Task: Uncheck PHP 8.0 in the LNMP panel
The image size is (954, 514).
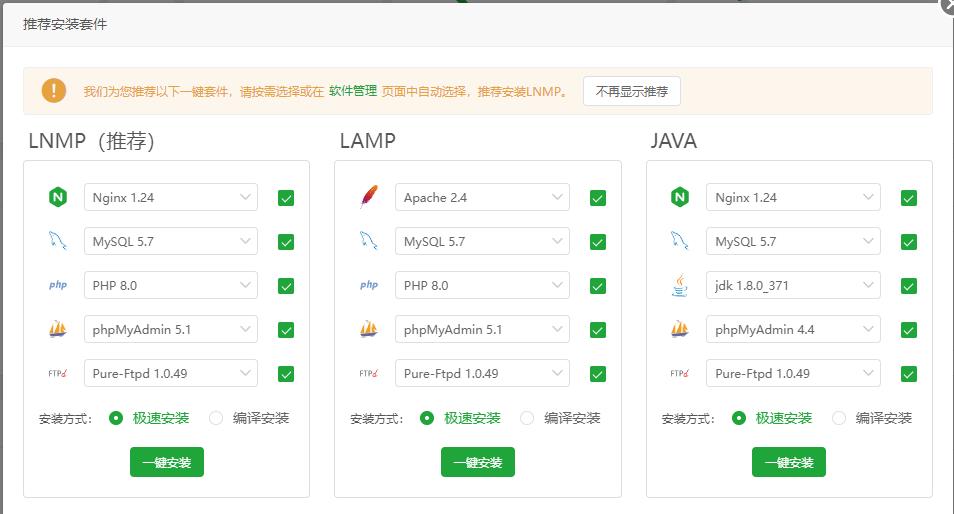Action: (286, 286)
